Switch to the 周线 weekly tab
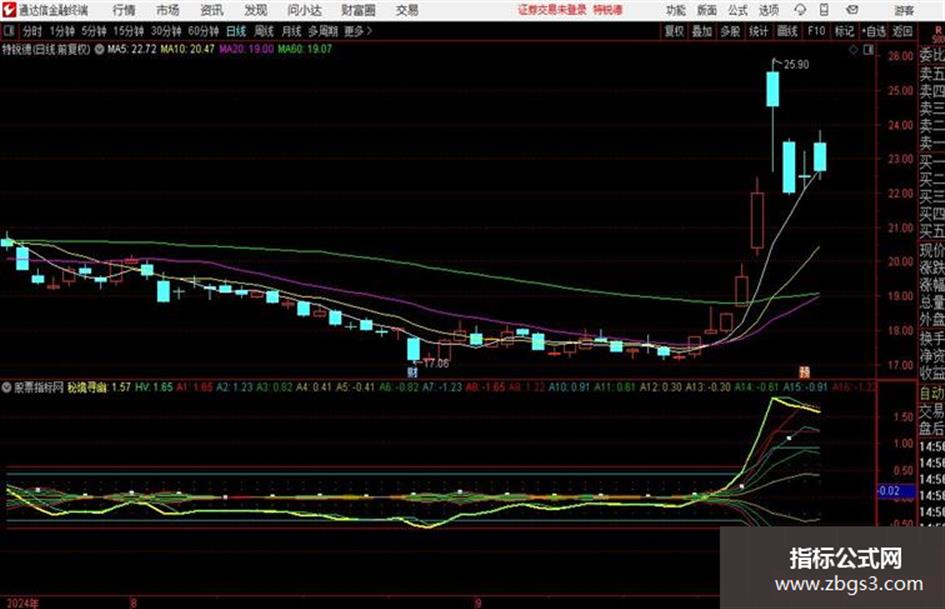This screenshot has height=609, width=945. tap(264, 31)
